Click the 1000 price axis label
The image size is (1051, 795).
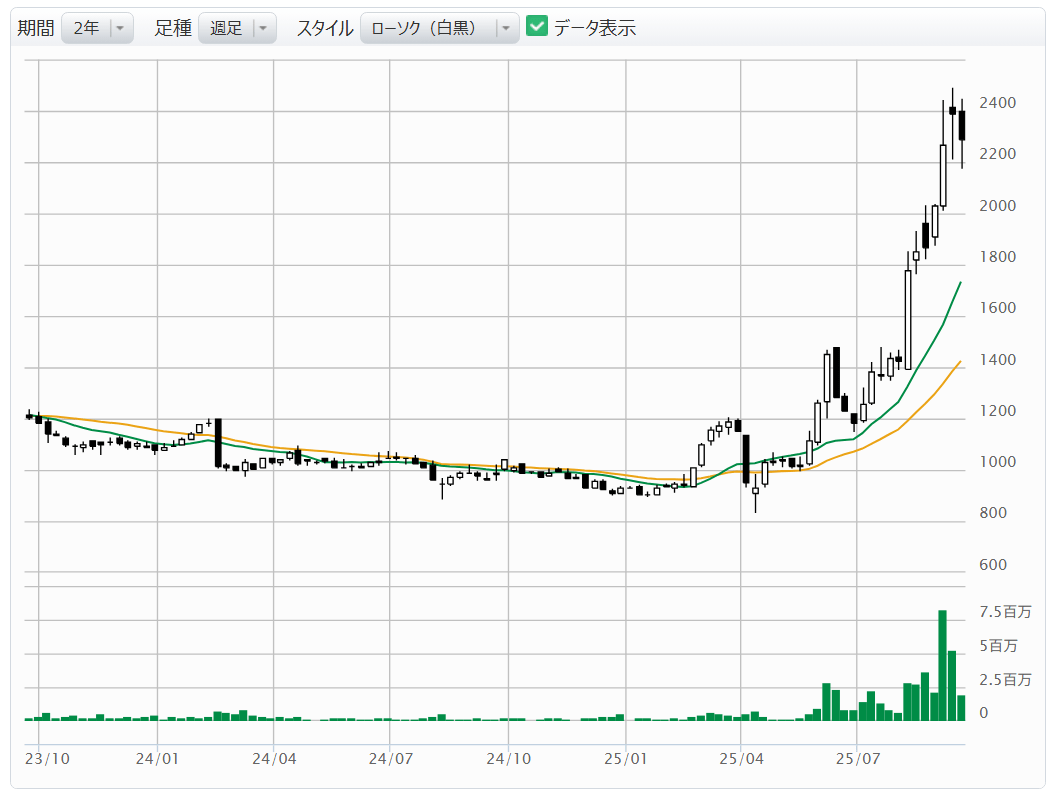(x=998, y=462)
